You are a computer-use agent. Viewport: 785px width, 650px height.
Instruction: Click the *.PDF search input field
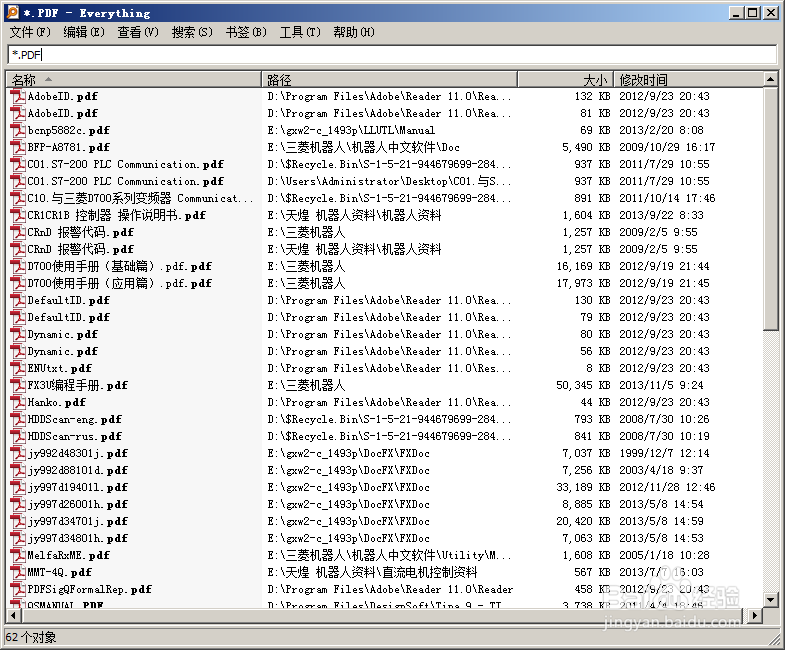pyautogui.click(x=392, y=55)
